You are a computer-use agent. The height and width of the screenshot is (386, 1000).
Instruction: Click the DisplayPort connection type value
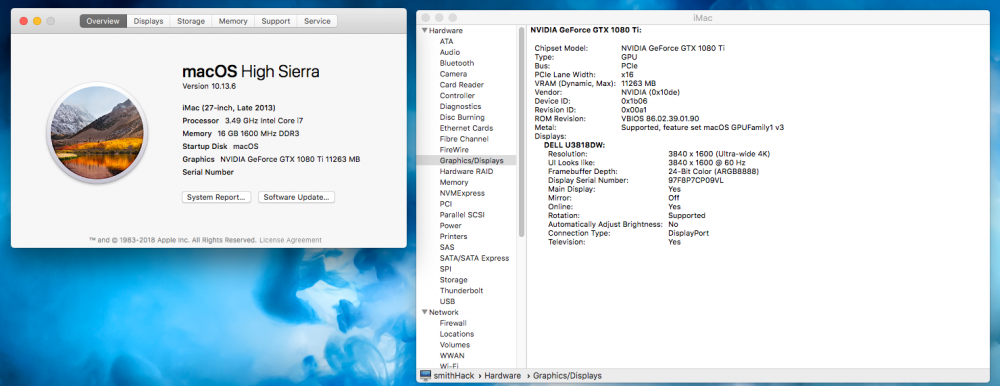[x=688, y=234]
